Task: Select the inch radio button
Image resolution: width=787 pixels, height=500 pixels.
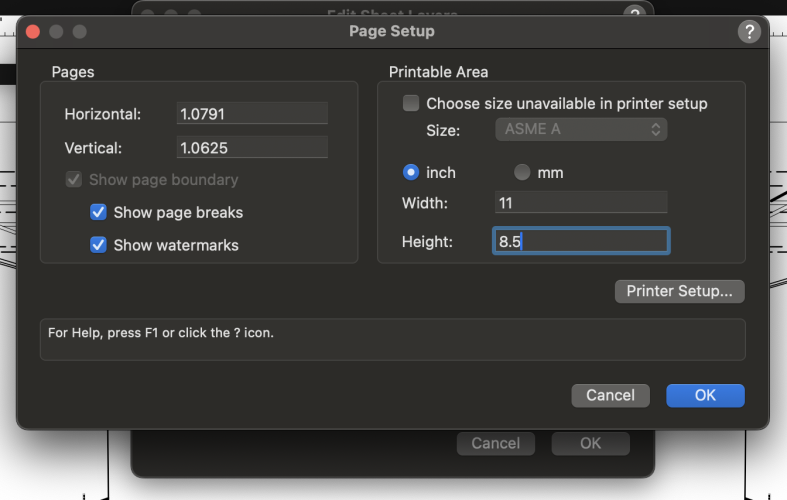Action: [410, 172]
